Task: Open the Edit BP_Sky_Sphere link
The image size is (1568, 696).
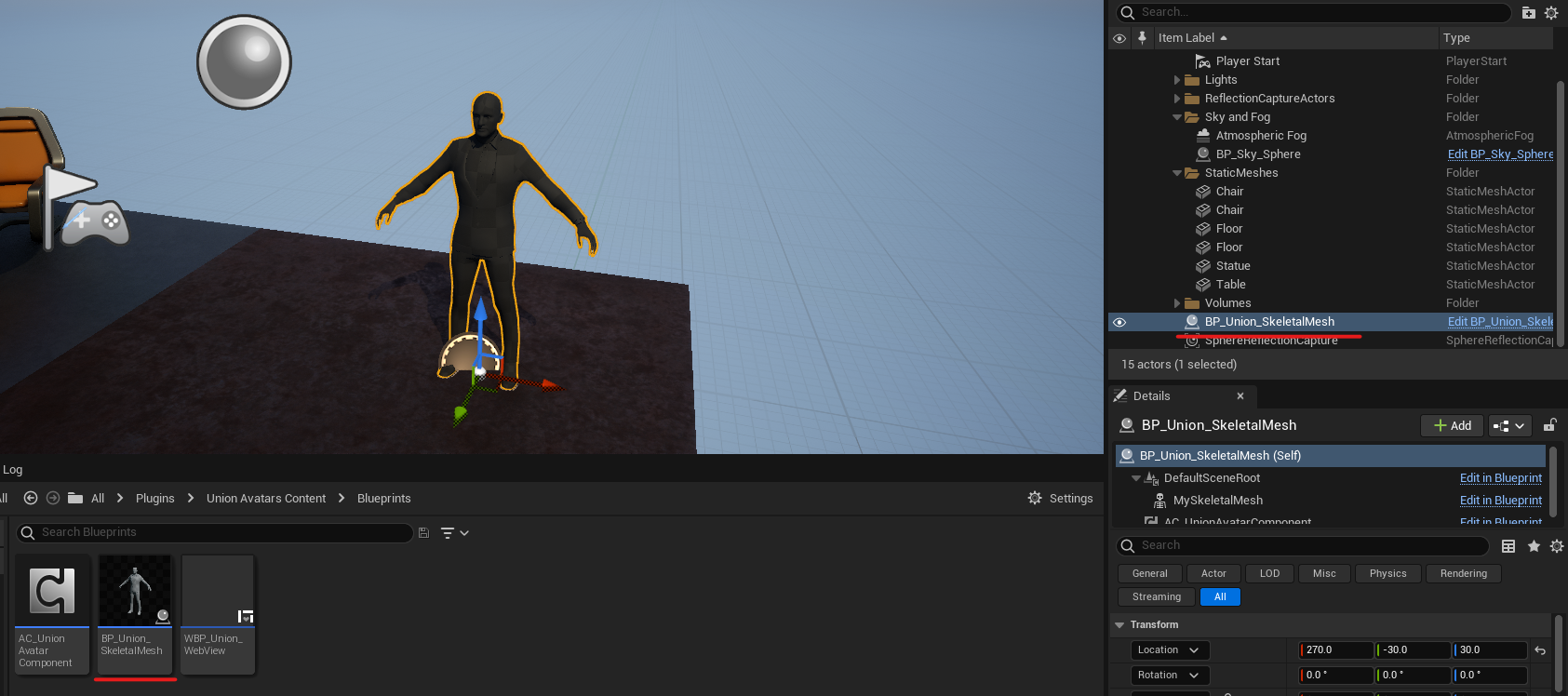Action: tap(1500, 154)
